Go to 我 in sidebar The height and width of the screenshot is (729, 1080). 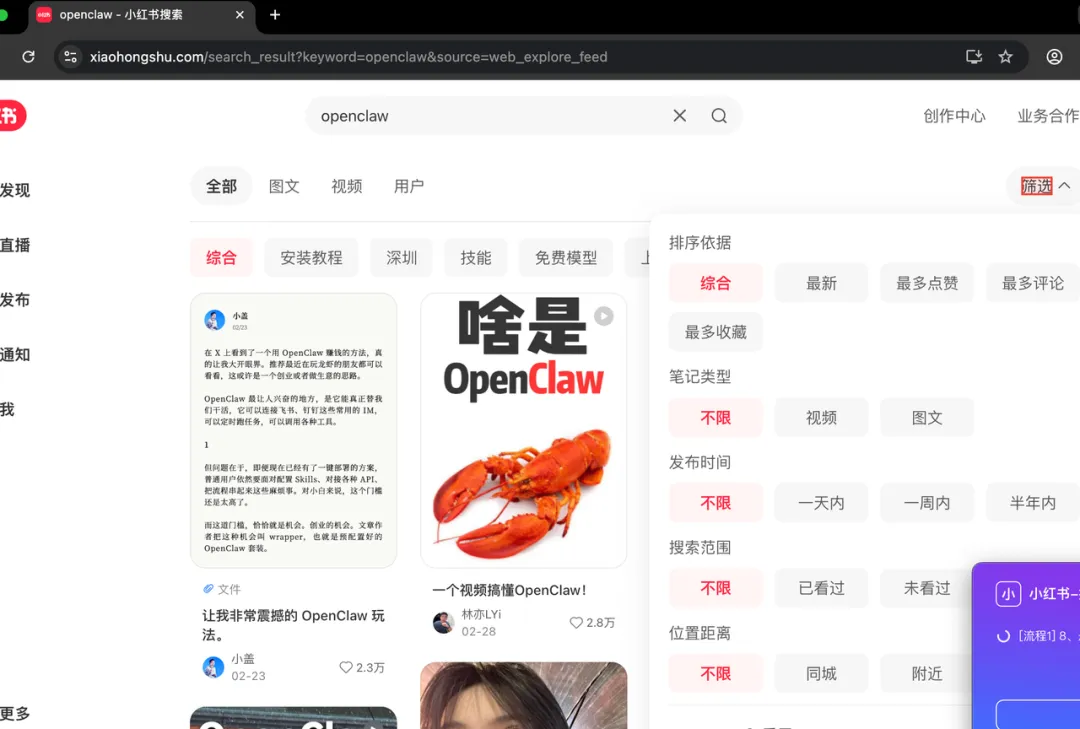pyautogui.click(x=7, y=410)
